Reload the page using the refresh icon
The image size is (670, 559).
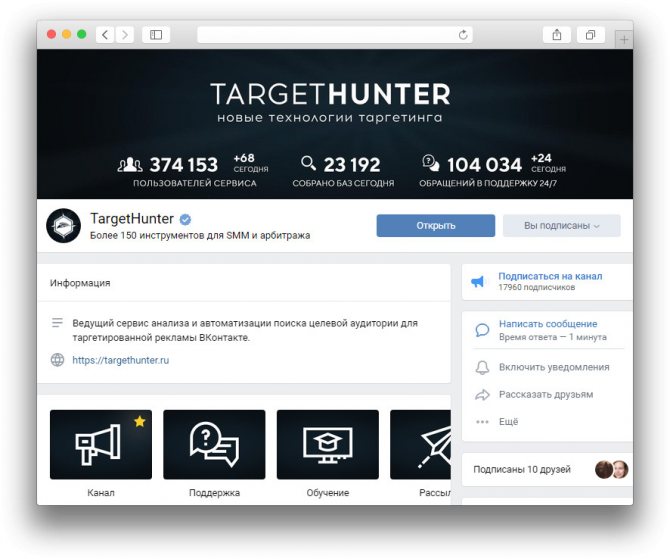[x=463, y=35]
